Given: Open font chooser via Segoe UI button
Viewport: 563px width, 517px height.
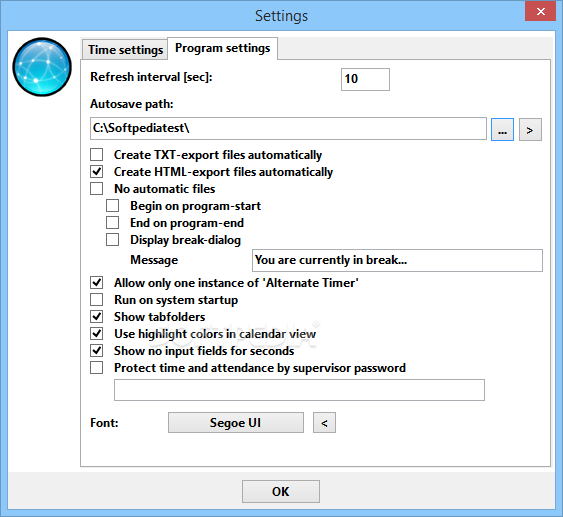Looking at the screenshot, I should click(x=236, y=423).
